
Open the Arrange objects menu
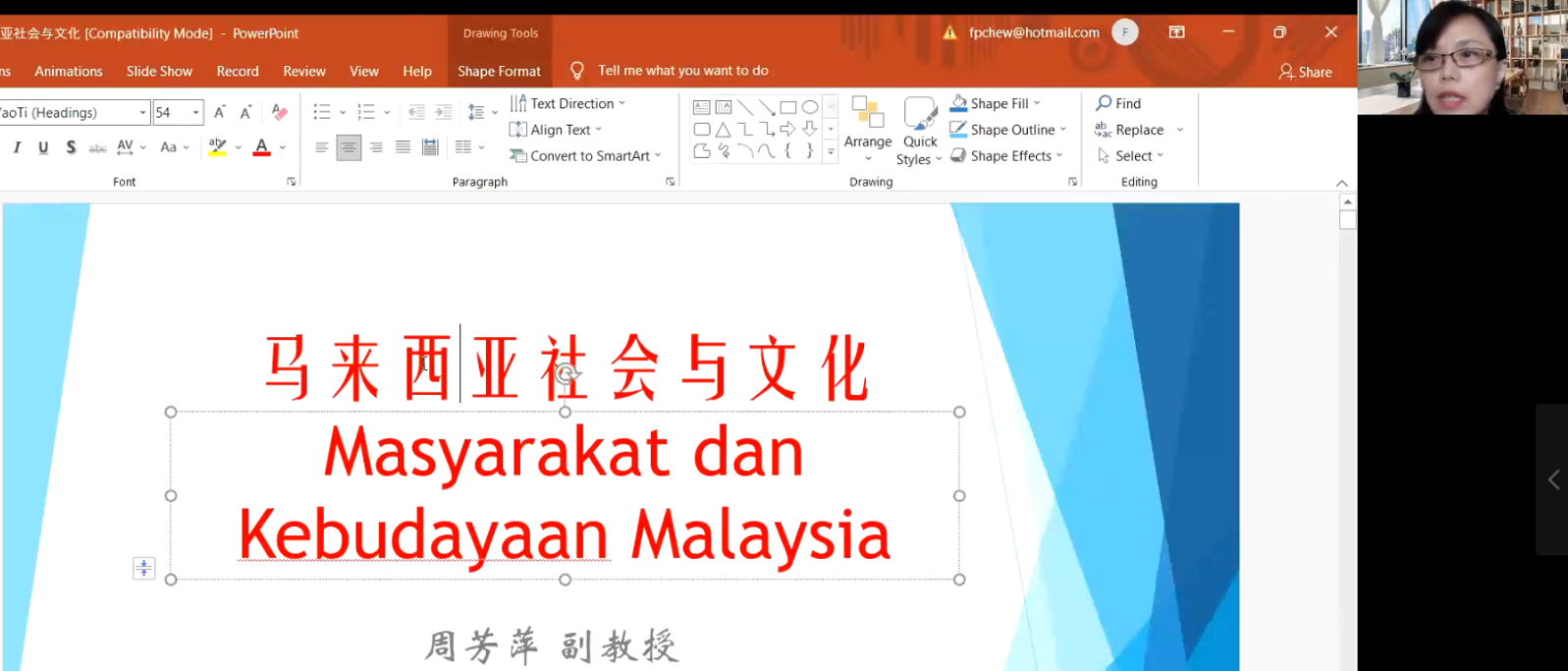[868, 128]
